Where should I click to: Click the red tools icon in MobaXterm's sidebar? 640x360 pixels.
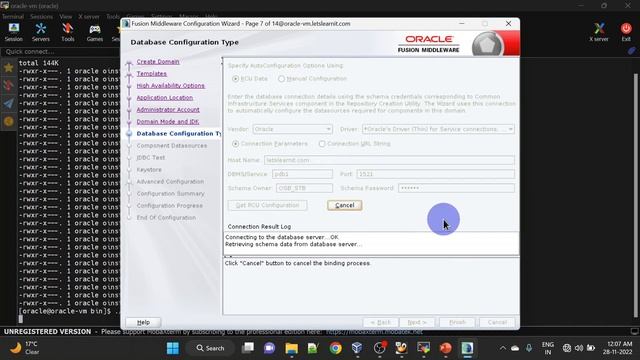pyautogui.click(x=9, y=85)
